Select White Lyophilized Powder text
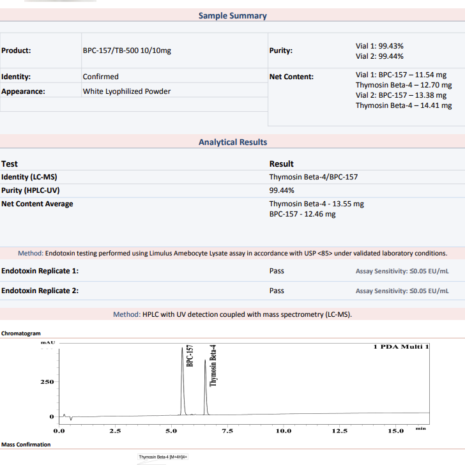Viewport: 465px width, 465px height. click(x=127, y=91)
